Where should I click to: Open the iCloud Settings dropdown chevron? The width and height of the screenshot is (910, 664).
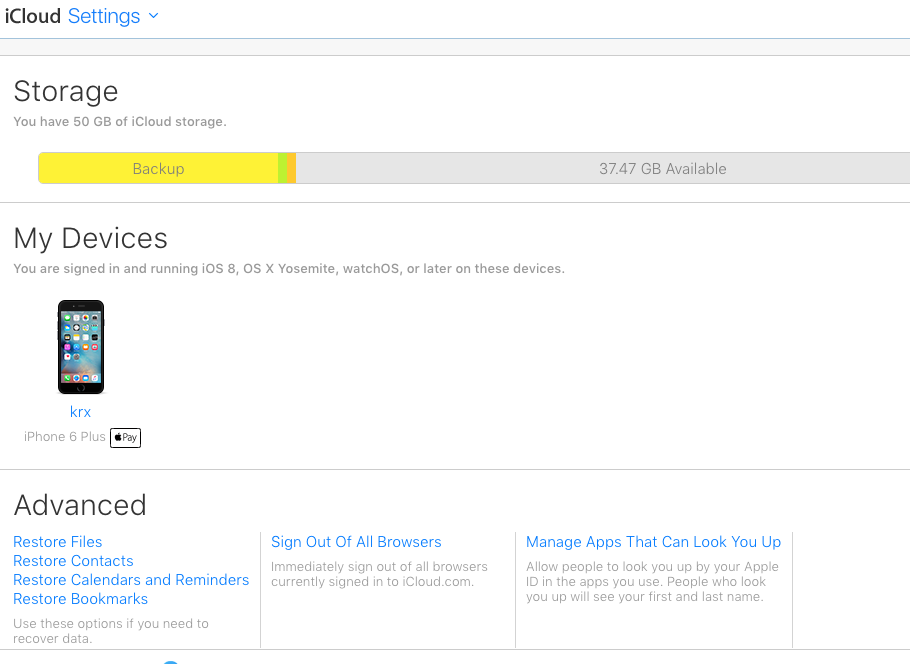[x=153, y=16]
